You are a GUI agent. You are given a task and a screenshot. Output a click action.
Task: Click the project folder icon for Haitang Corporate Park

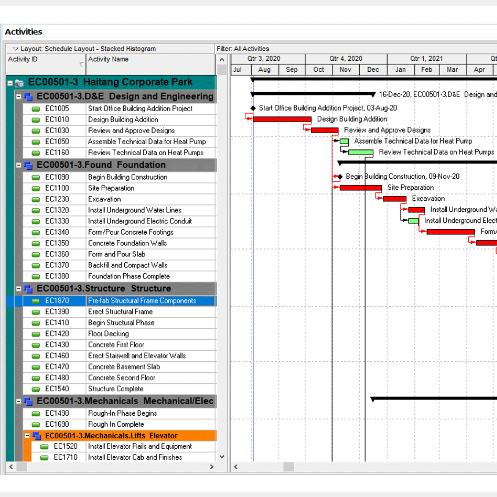(x=19, y=83)
